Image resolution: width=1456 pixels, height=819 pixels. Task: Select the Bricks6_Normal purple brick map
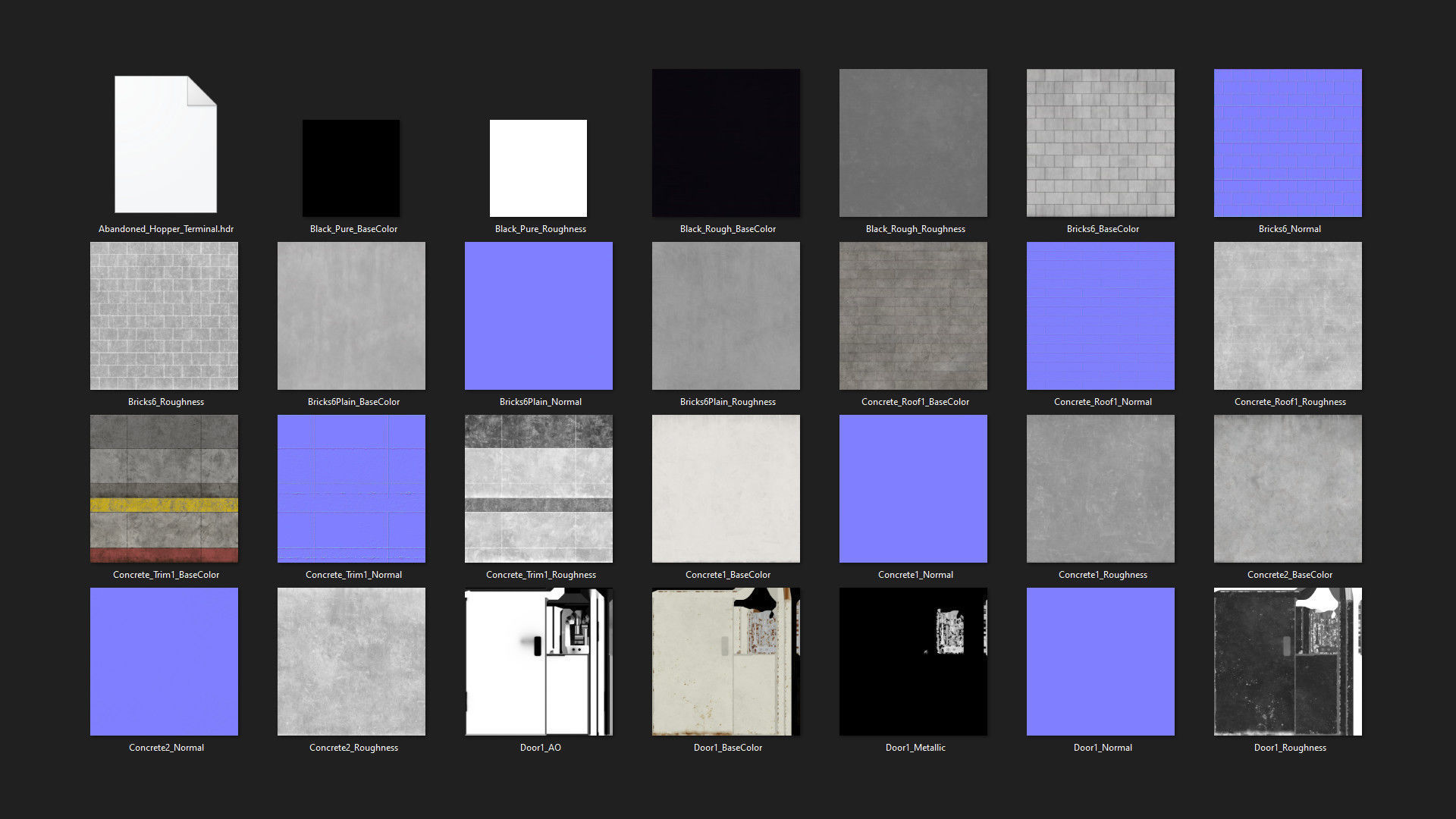(1288, 143)
